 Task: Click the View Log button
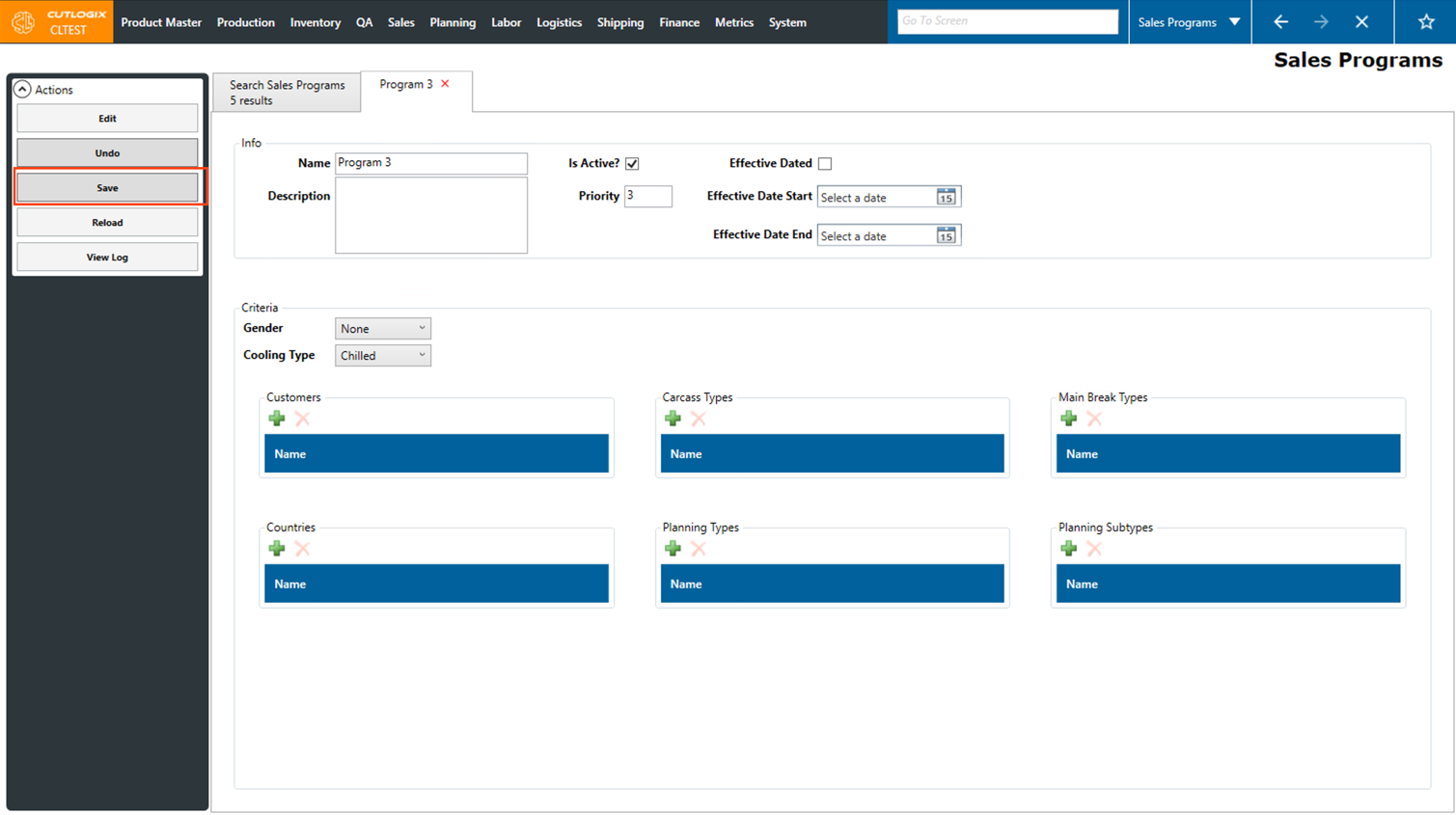pyautogui.click(x=107, y=258)
